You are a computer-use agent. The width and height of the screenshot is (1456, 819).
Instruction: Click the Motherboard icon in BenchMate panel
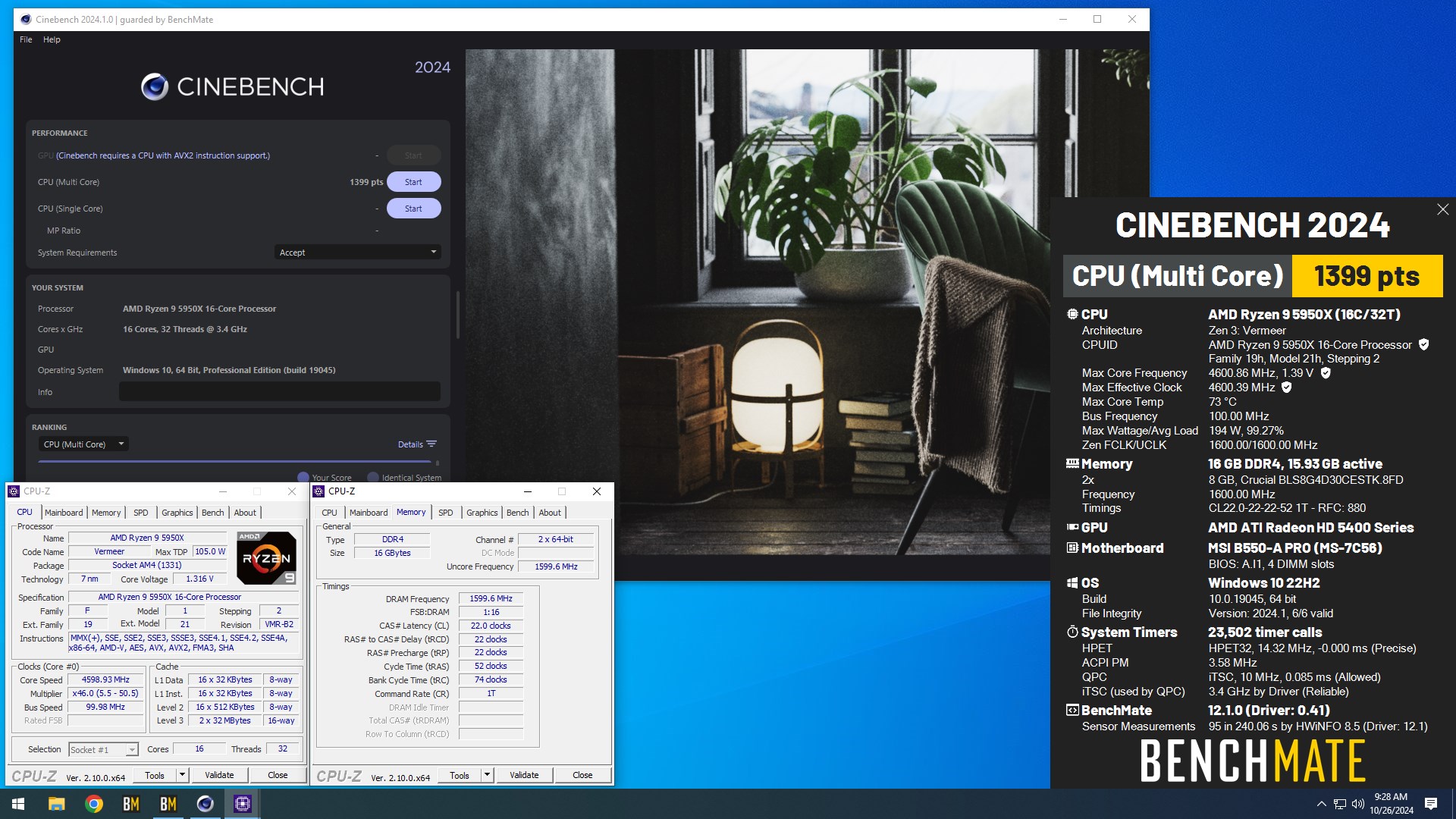click(1072, 548)
